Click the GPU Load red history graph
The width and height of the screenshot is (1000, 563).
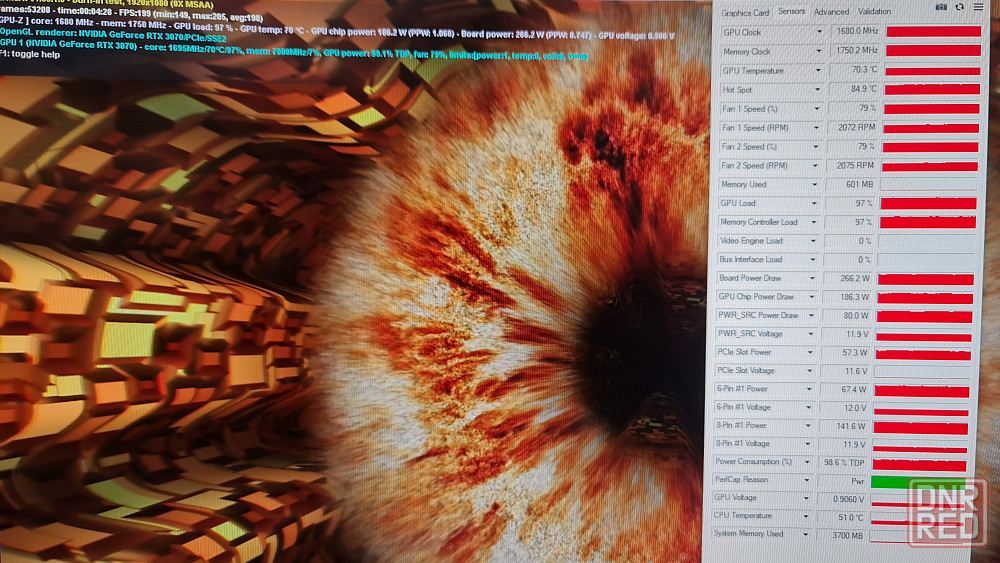[x=928, y=203]
